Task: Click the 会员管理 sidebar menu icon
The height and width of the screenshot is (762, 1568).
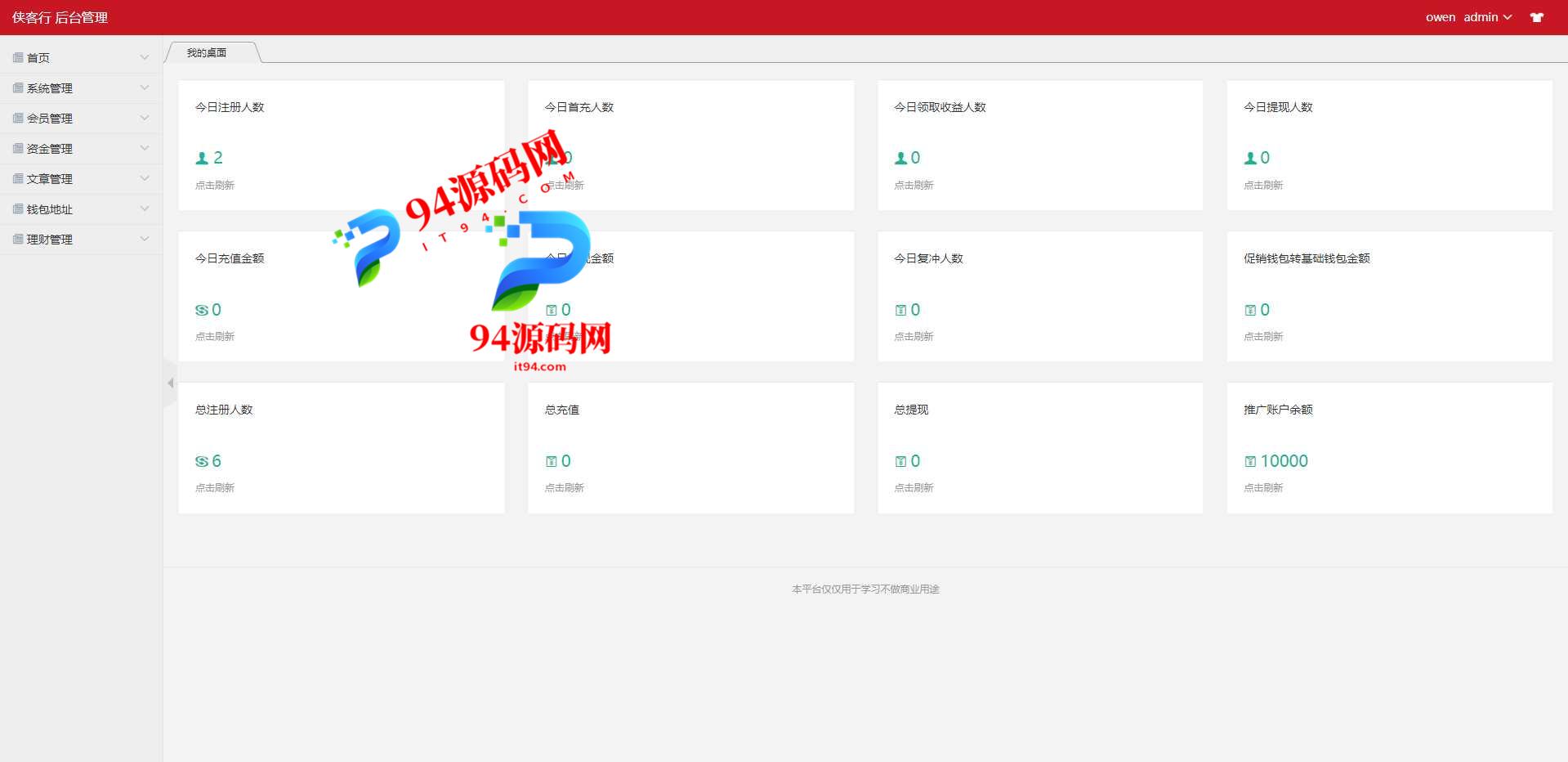Action: click(18, 118)
